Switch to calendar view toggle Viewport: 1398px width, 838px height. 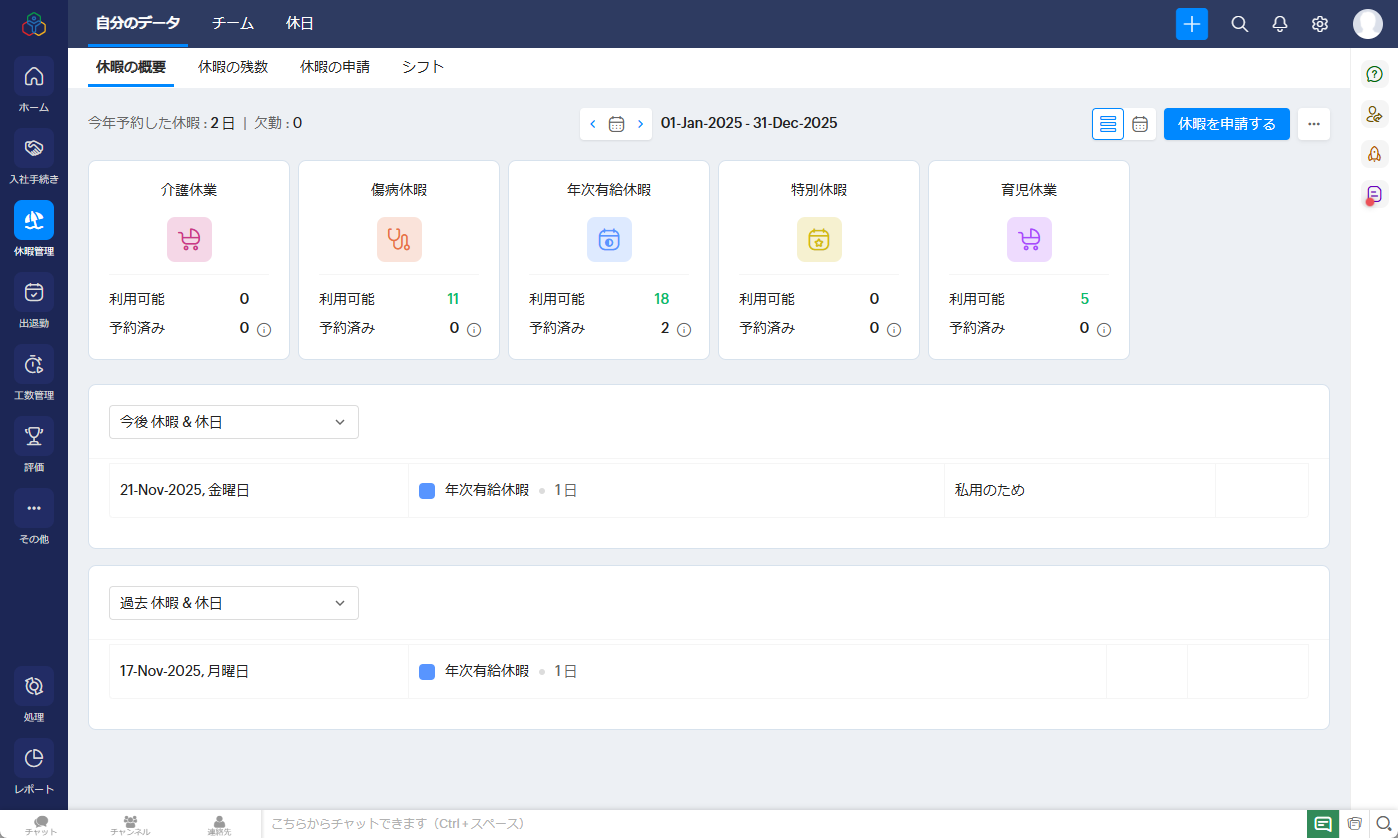pyautogui.click(x=1139, y=124)
